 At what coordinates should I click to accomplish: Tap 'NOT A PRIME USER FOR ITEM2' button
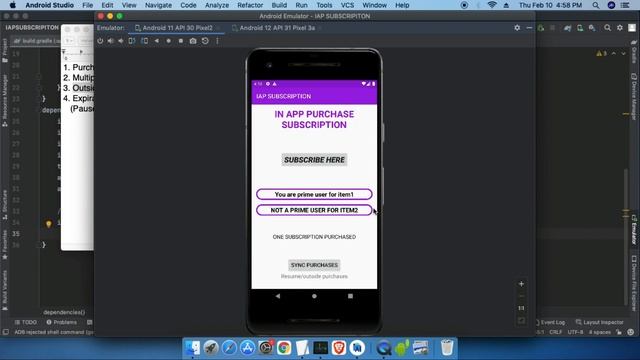click(x=314, y=210)
